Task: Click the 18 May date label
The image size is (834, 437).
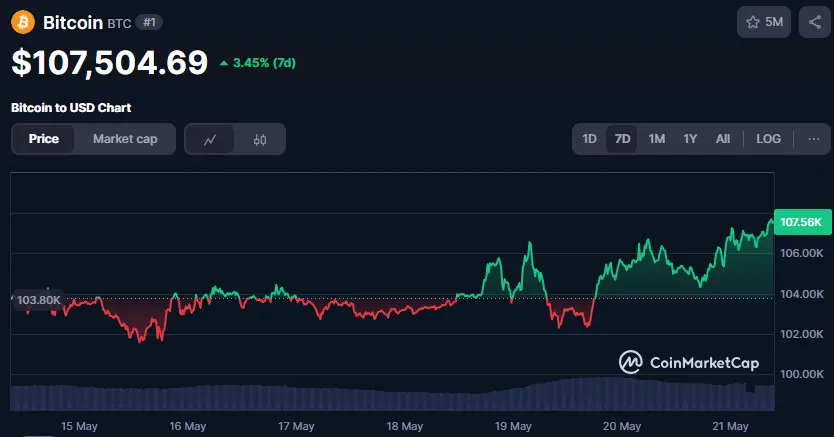Action: pos(405,426)
